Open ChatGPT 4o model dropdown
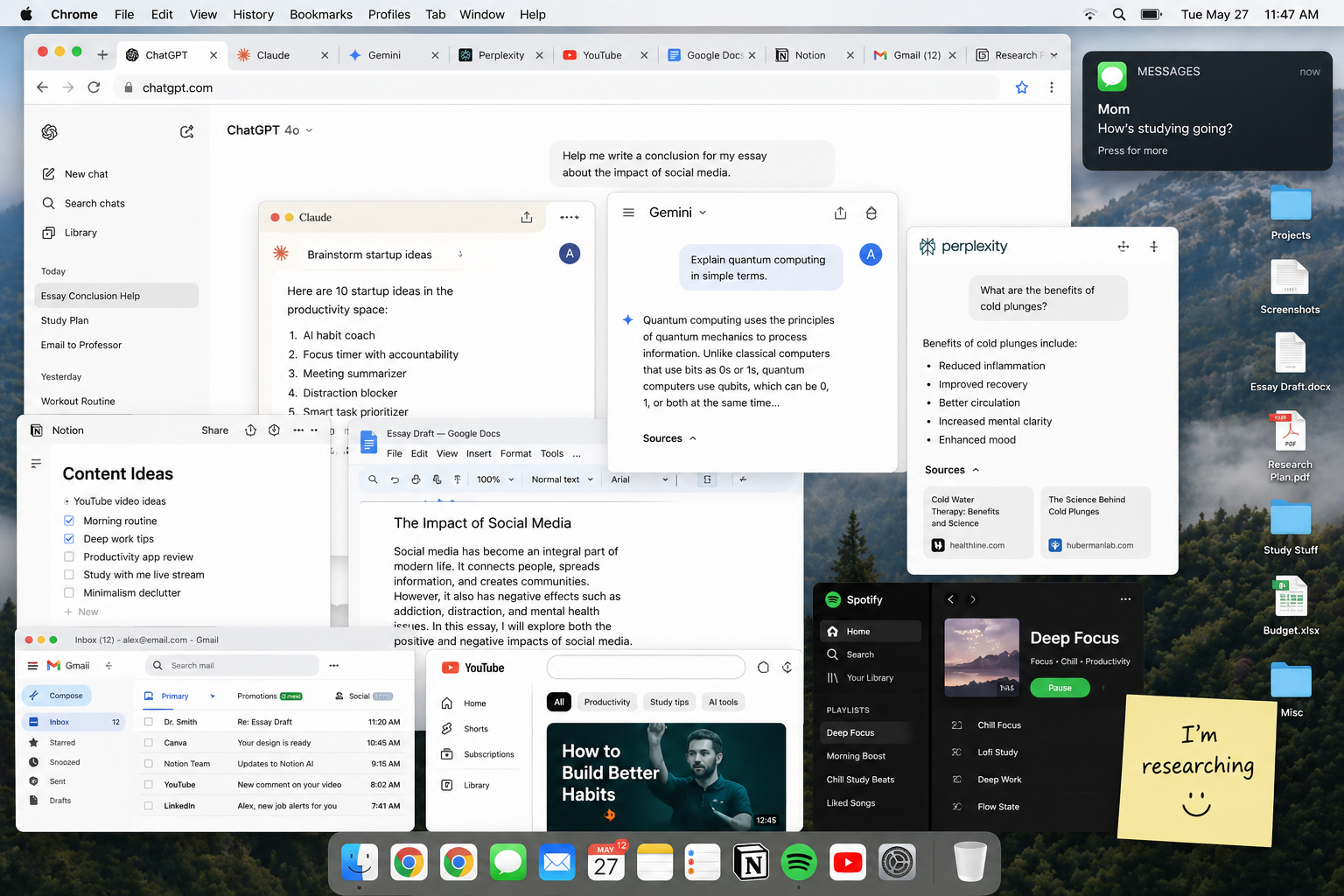Screen dimensions: 1344x896 coord(269,130)
